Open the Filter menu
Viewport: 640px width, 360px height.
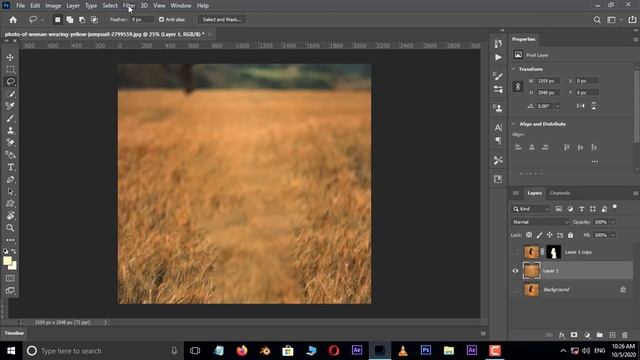click(129, 6)
